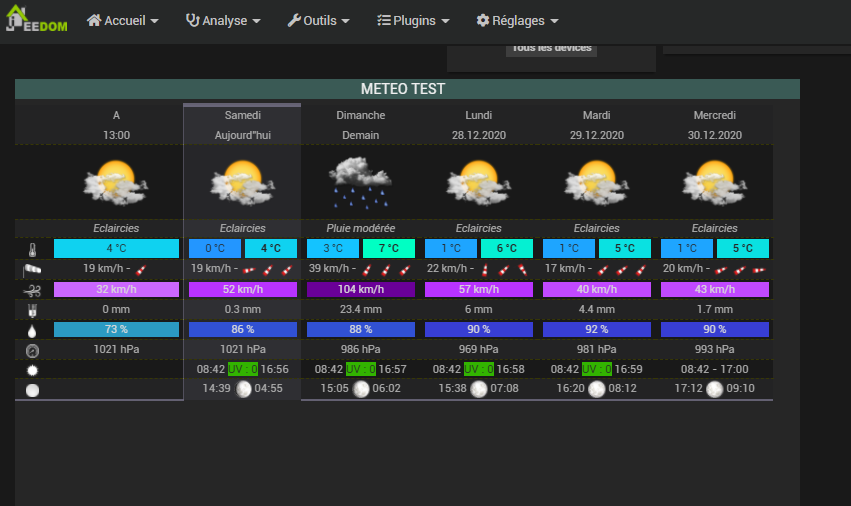Viewport: 851px width, 506px height.
Task: Click the Mercredi moon phase icon
Action: click(x=715, y=389)
